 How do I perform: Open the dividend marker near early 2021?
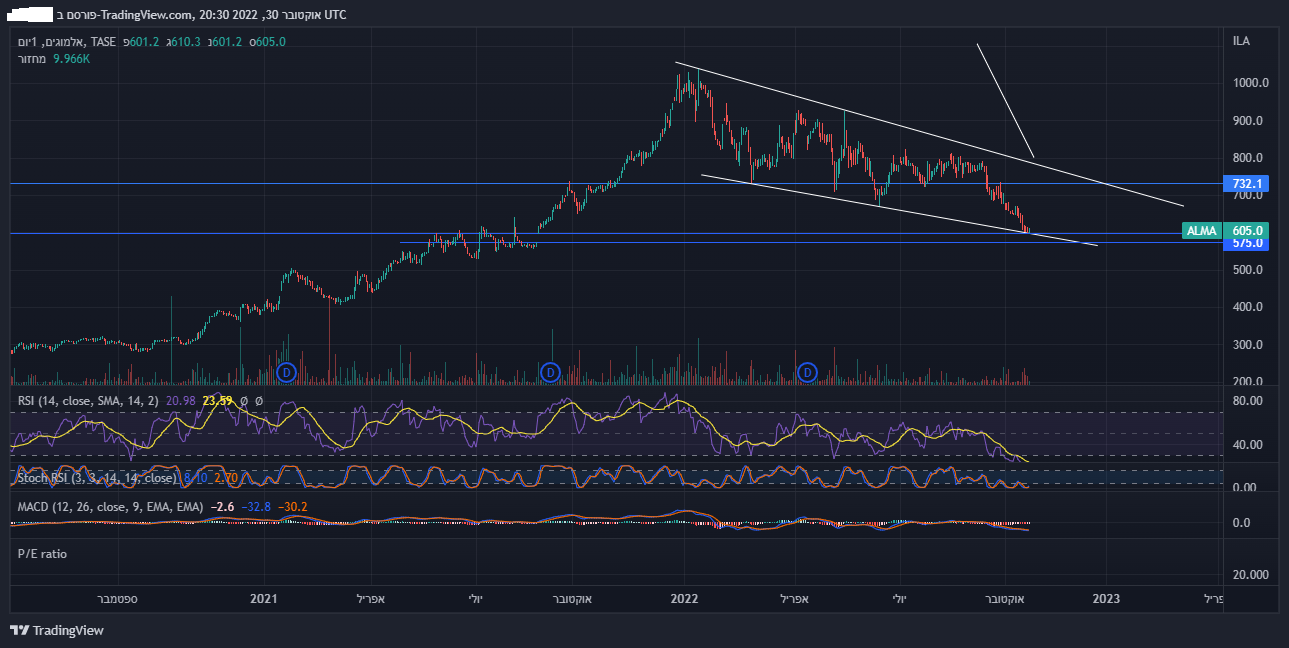(x=287, y=372)
